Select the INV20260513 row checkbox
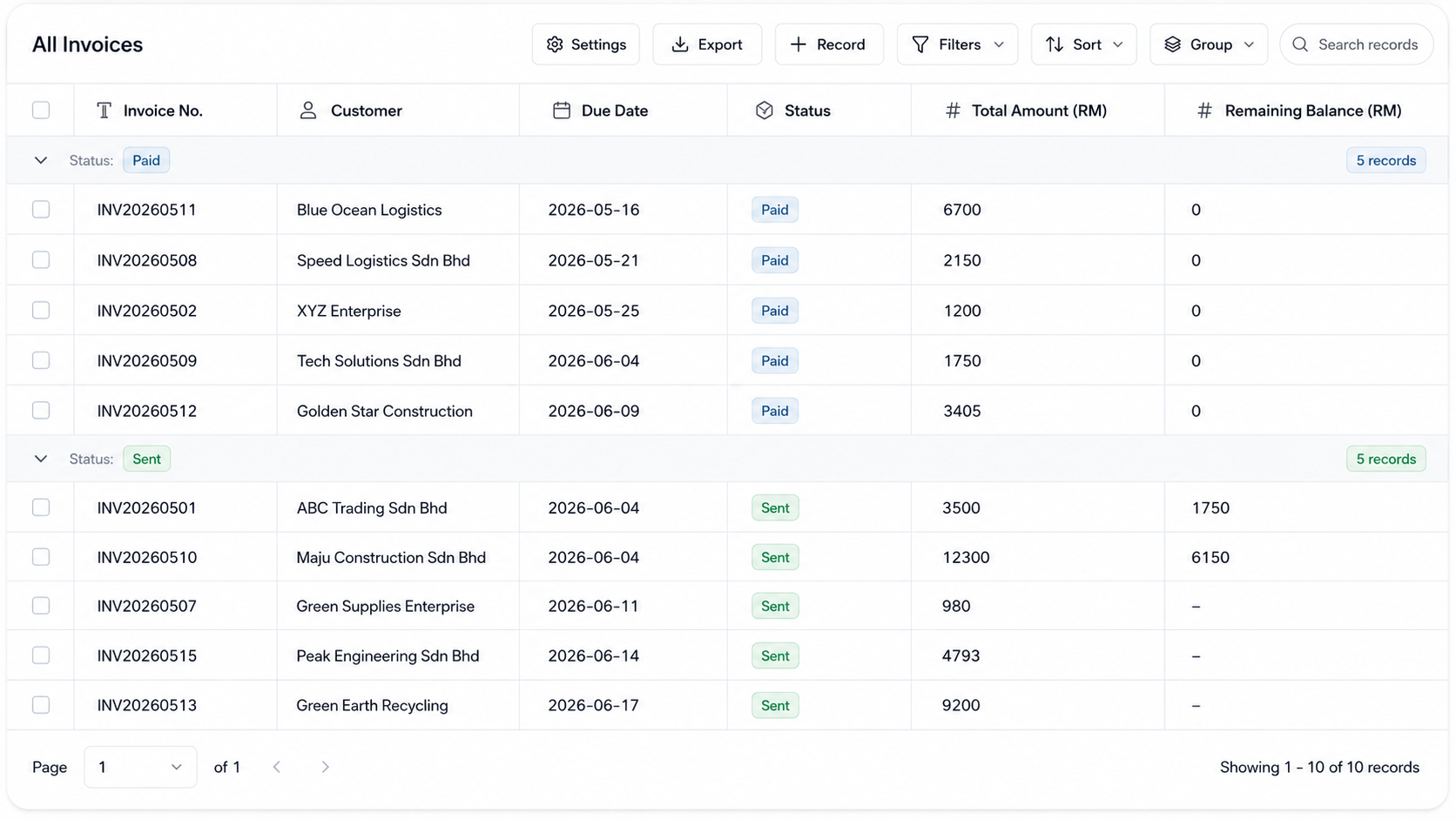1456x819 pixels. point(41,705)
